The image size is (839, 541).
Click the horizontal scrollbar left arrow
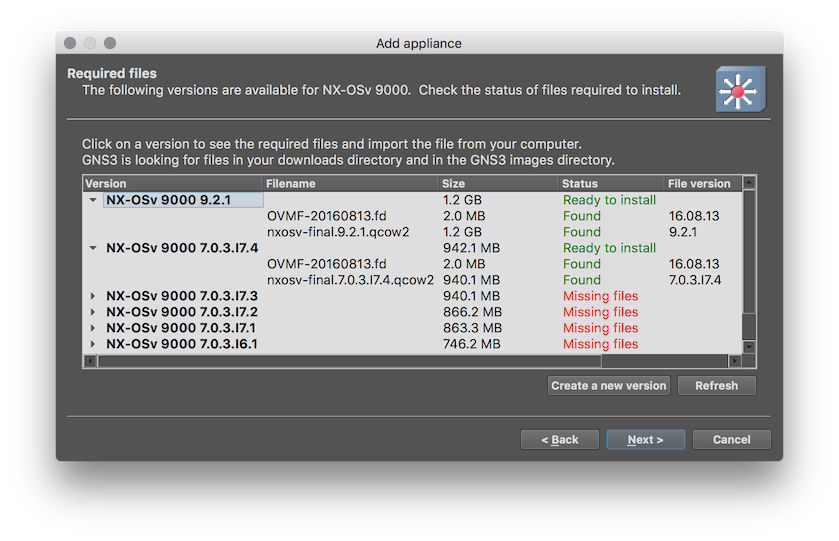[90, 361]
